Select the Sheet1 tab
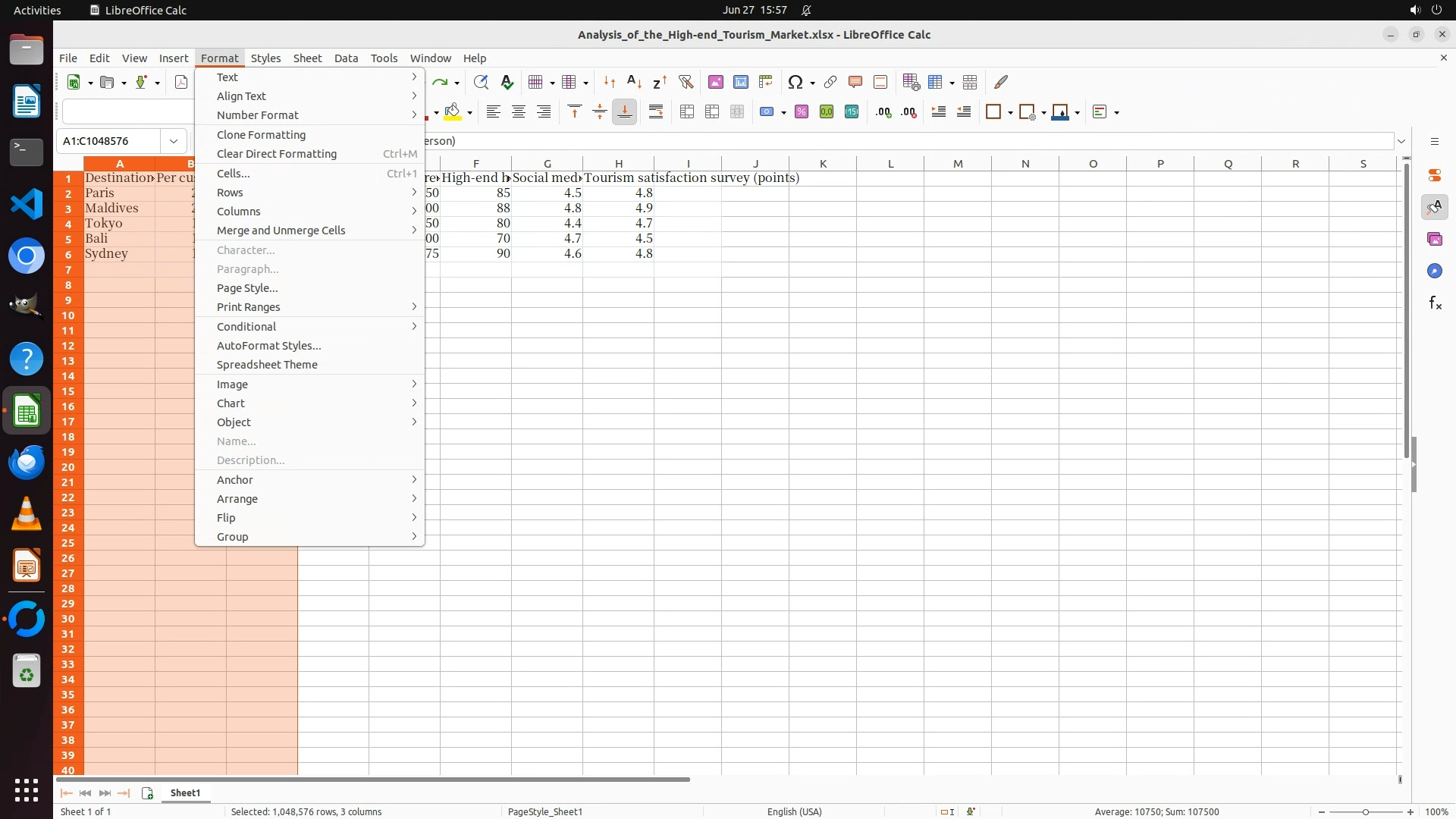Viewport: 1456px width, 819px height. coord(185,793)
